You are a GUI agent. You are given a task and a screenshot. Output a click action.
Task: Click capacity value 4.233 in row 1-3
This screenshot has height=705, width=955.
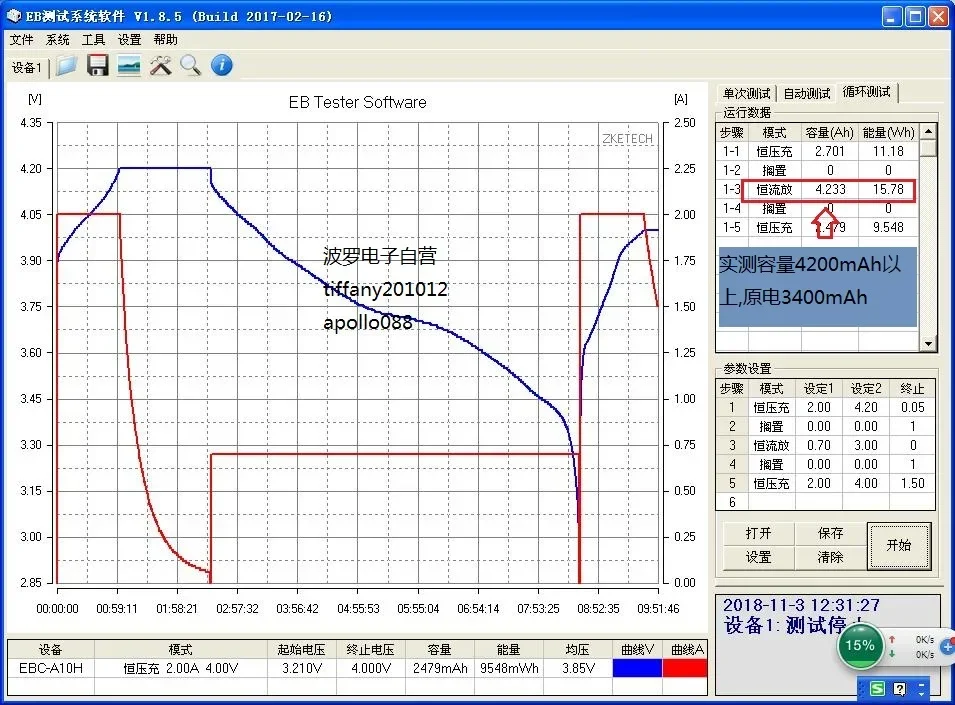point(830,189)
